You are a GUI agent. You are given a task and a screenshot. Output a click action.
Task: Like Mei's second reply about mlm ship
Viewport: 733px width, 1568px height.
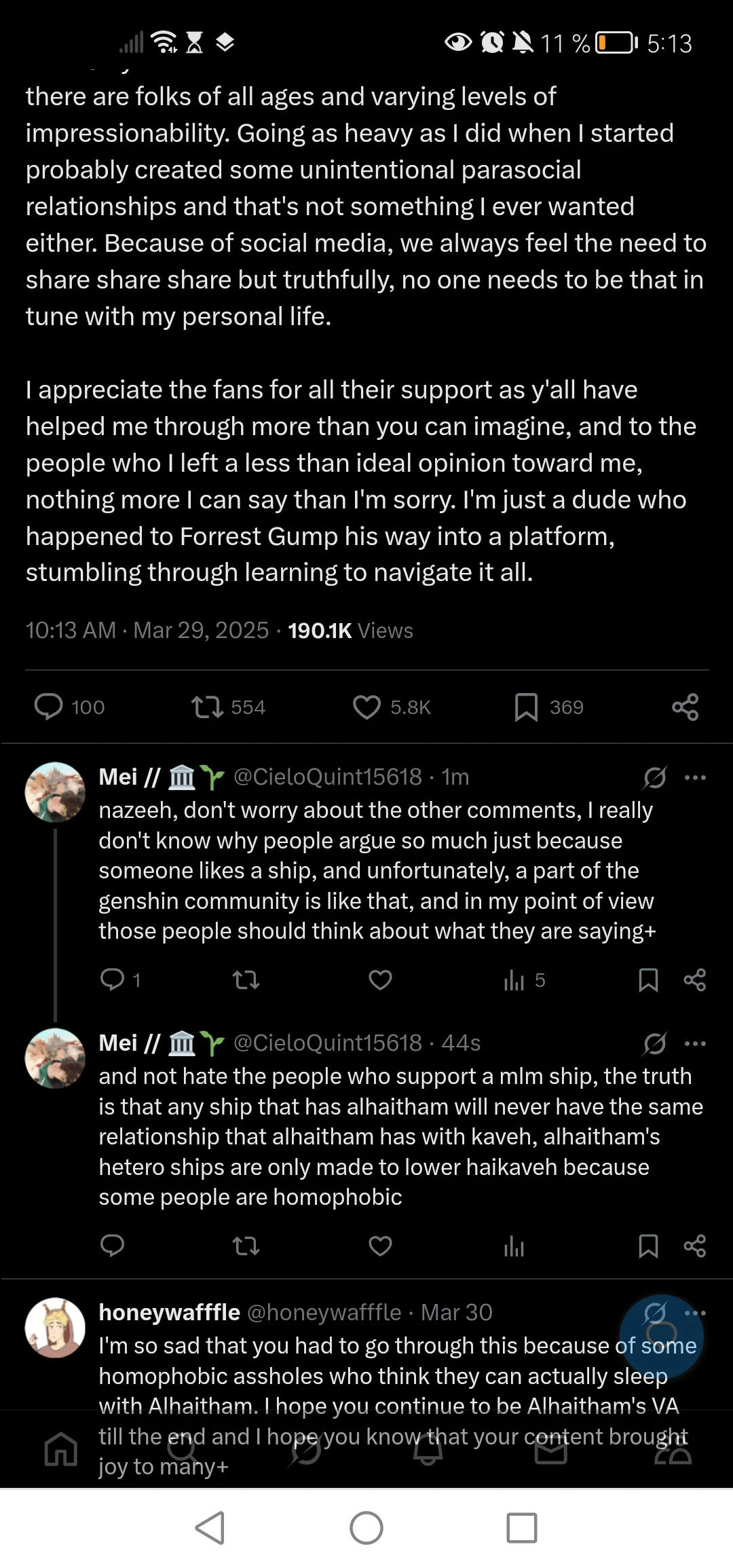tap(380, 1246)
